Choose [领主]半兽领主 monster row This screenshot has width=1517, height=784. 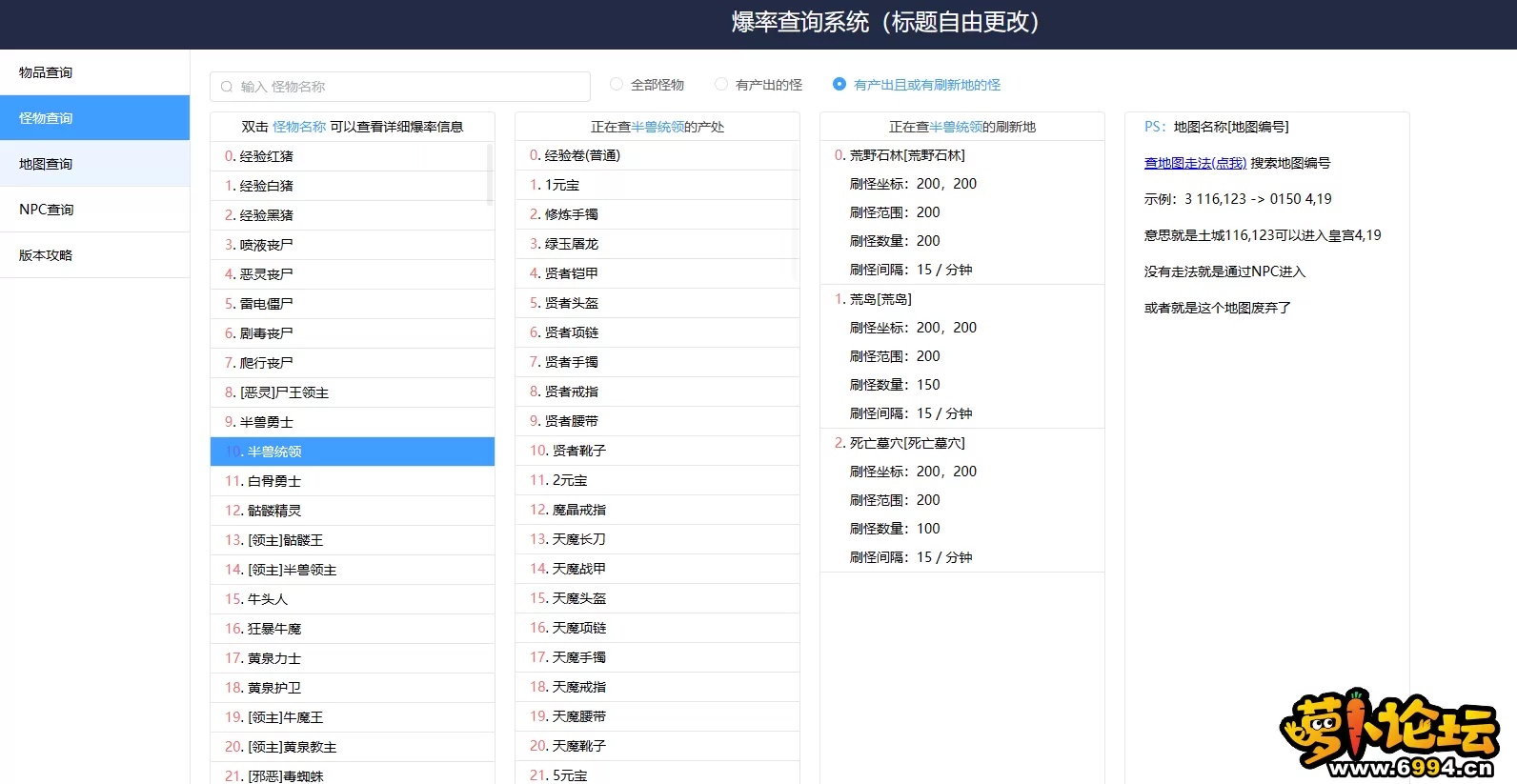[352, 570]
